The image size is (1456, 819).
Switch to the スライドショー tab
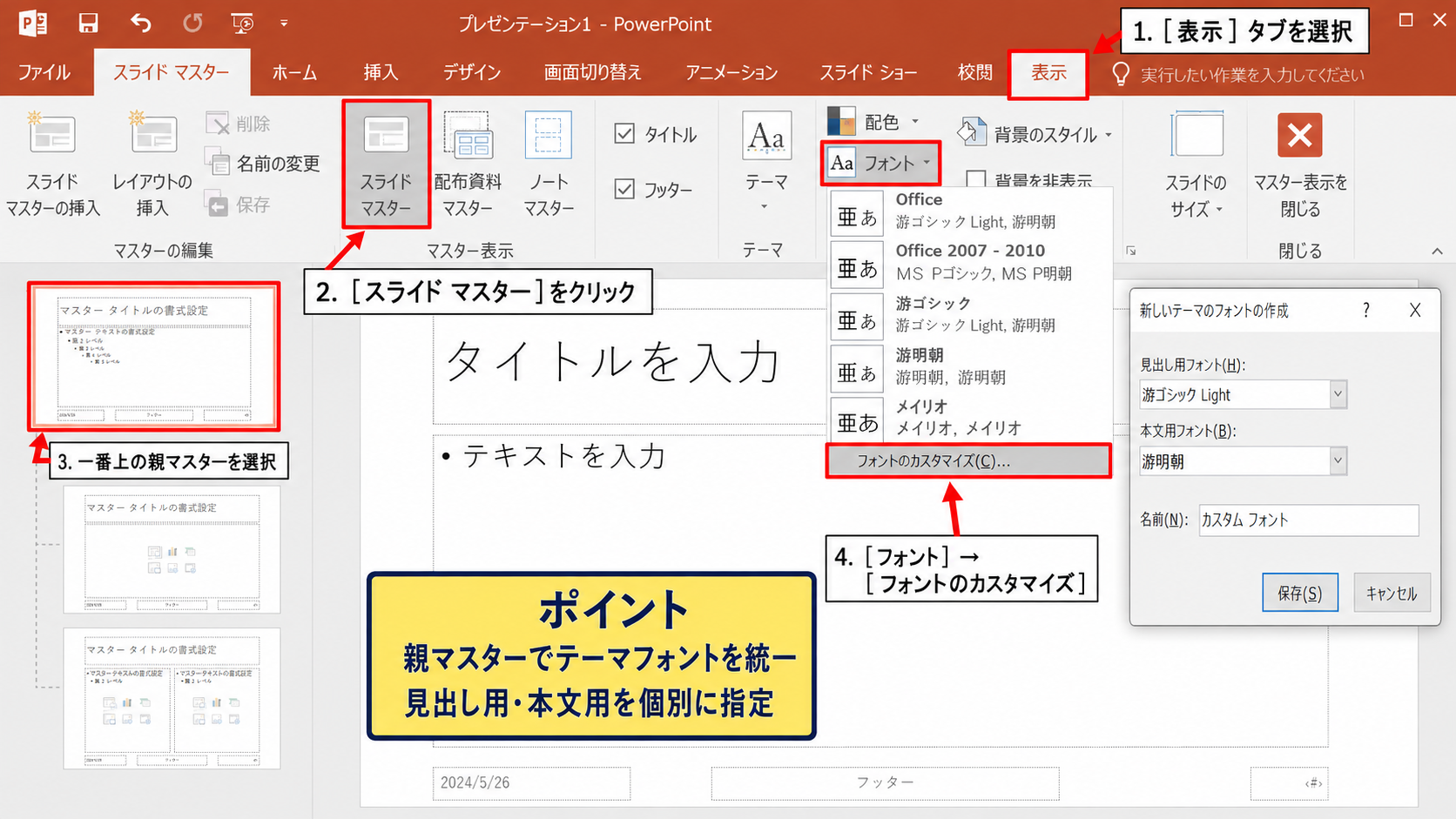point(868,72)
